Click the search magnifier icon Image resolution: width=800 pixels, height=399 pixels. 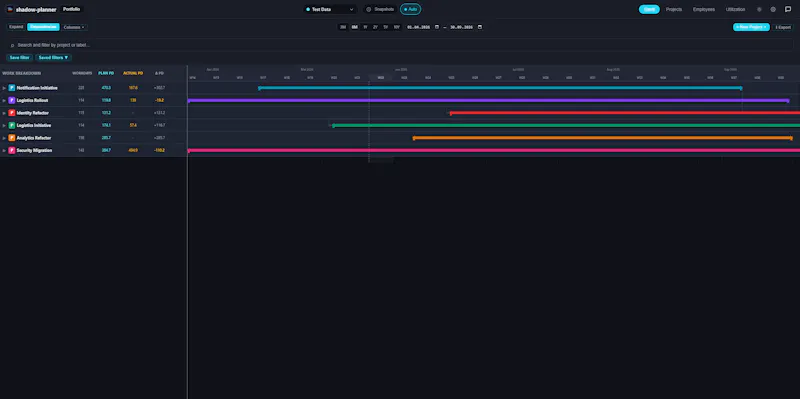pyautogui.click(x=12, y=45)
